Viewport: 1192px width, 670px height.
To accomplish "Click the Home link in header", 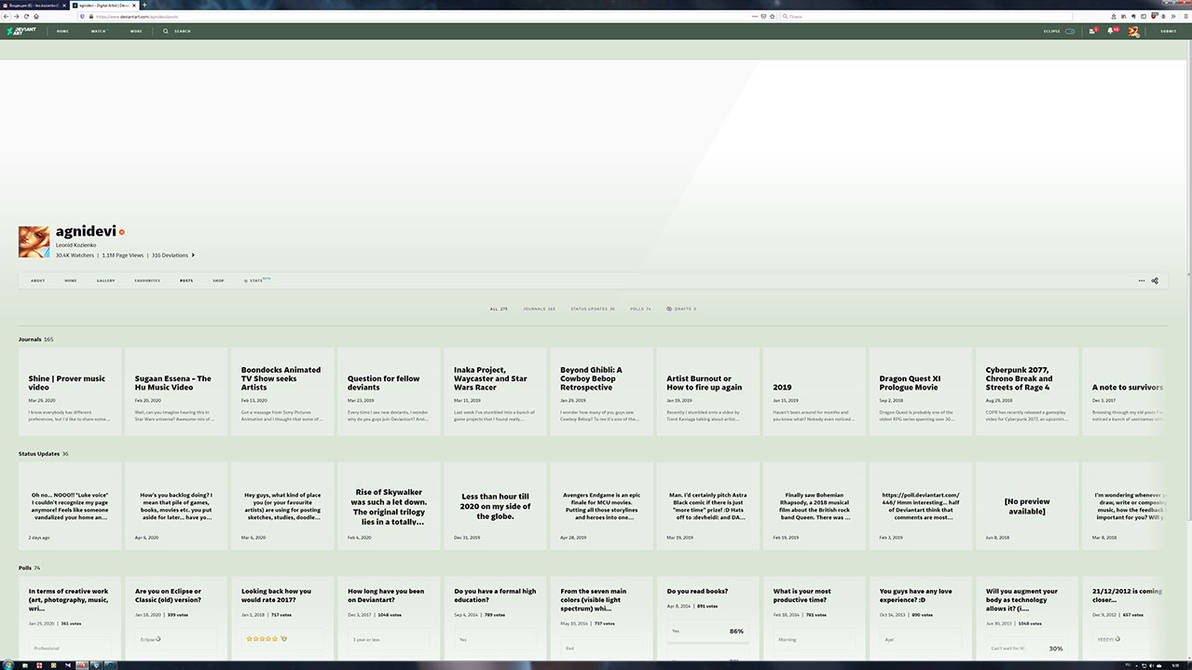I will pyautogui.click(x=62, y=31).
